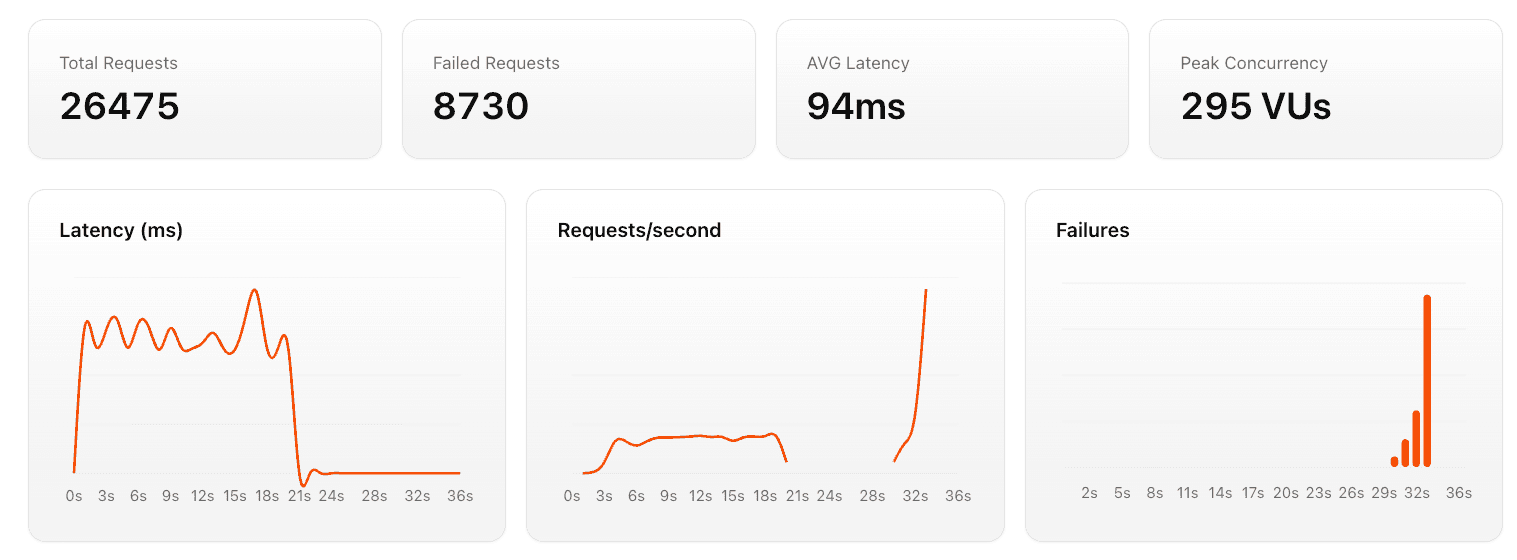The height and width of the screenshot is (560, 1517).
Task: Click the 0s axis label in Latency chart
Action: pyautogui.click(x=74, y=496)
